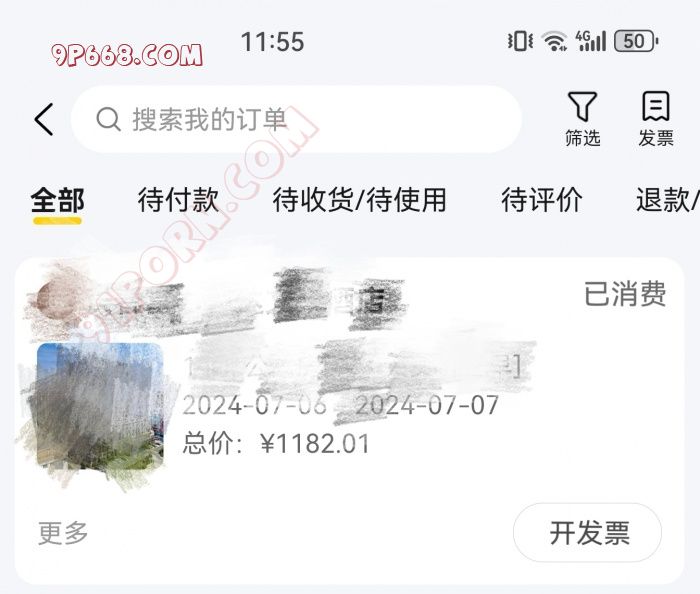Tap the 4G signal strength icon

click(x=591, y=41)
